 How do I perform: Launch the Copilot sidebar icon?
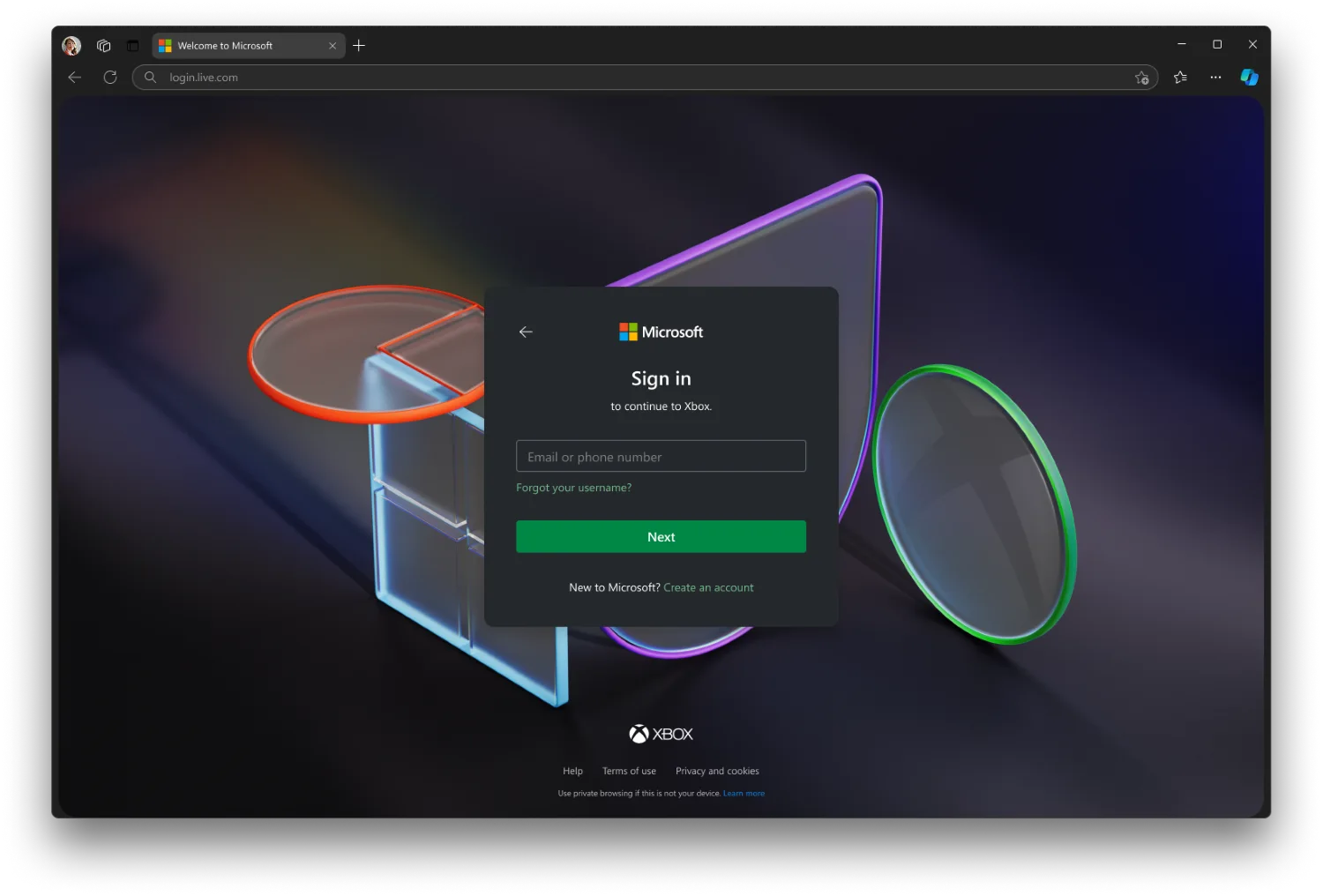tap(1249, 78)
